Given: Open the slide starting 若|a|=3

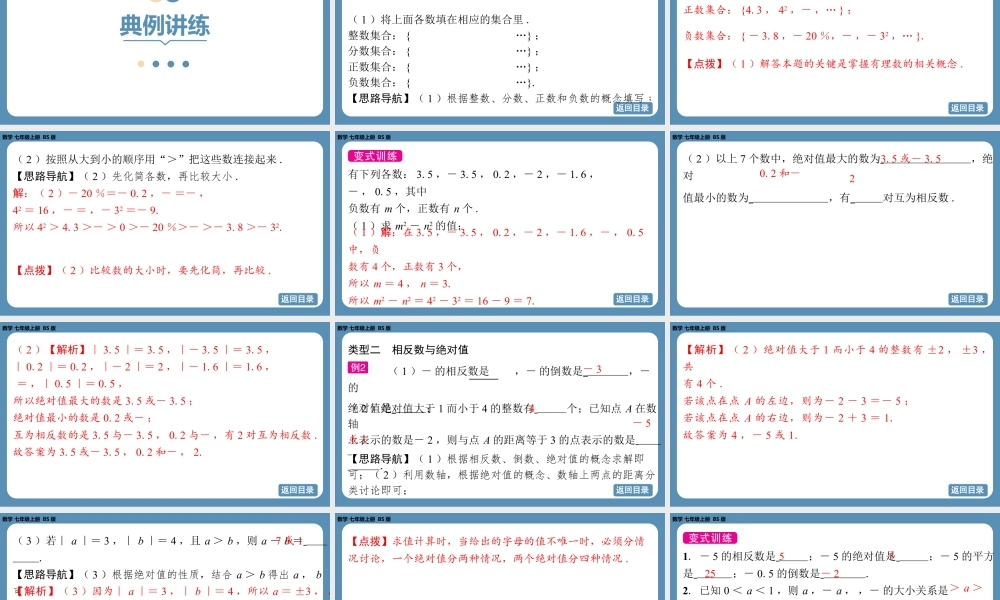Looking at the screenshot, I should tap(164, 560).
